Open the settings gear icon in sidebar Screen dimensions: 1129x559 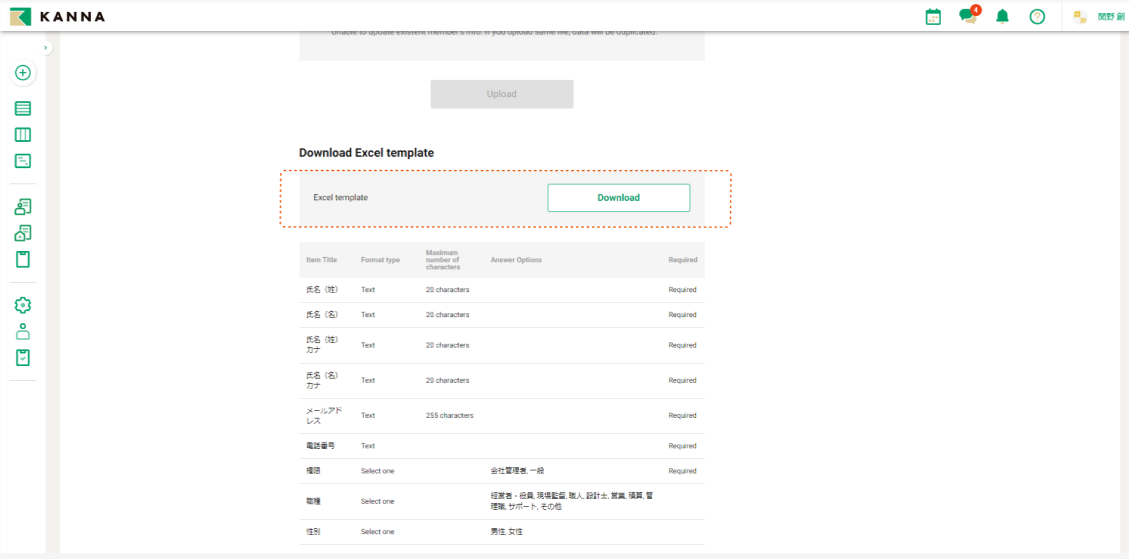(x=23, y=305)
